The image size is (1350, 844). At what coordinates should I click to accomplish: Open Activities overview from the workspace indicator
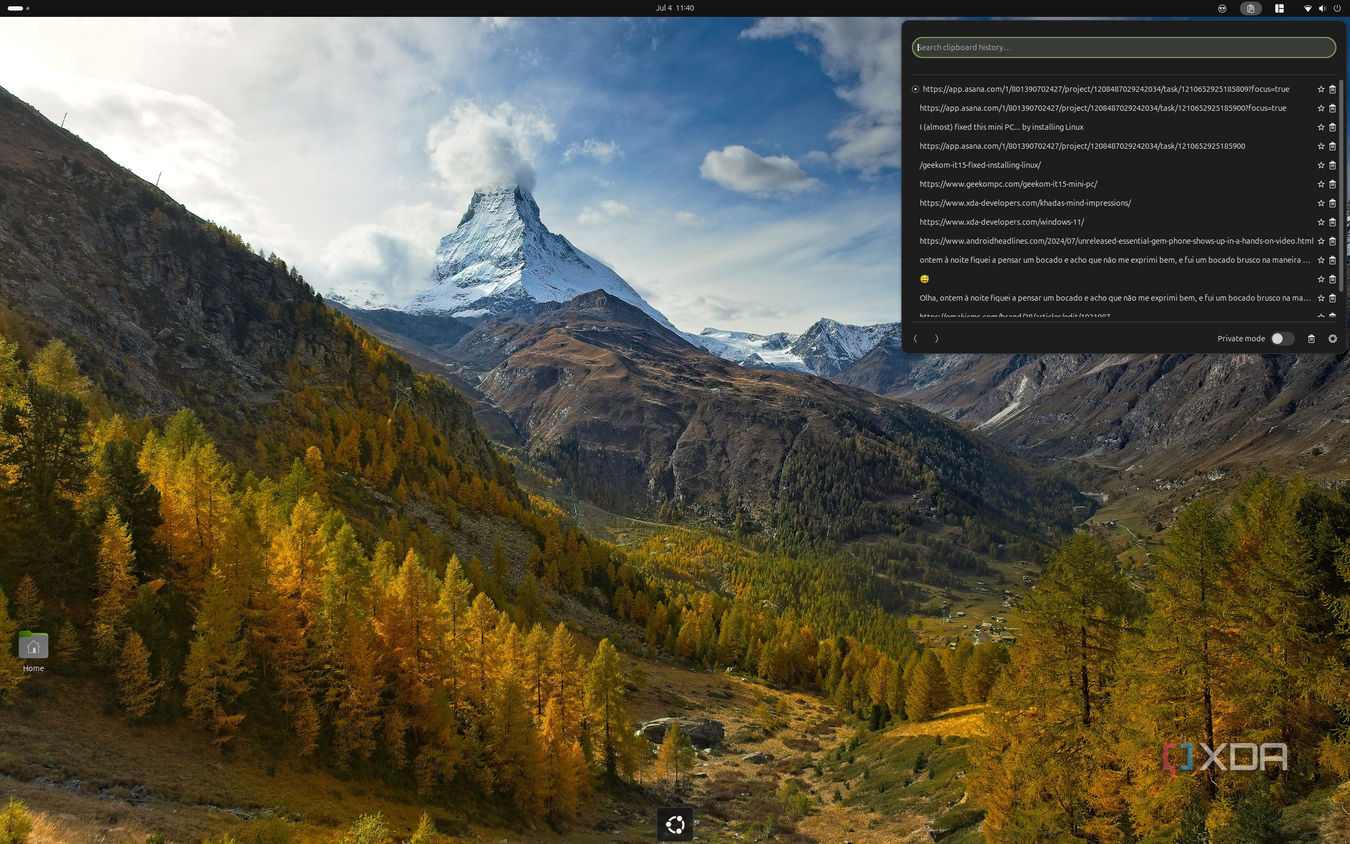pyautogui.click(x=19, y=8)
